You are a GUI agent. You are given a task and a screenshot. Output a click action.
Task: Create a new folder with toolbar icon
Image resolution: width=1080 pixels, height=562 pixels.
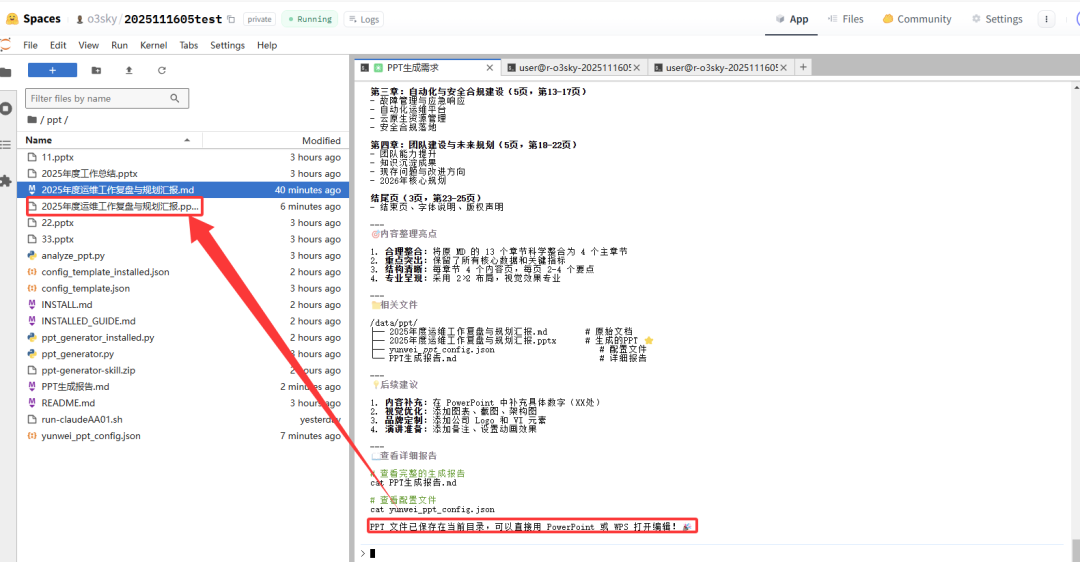96,70
